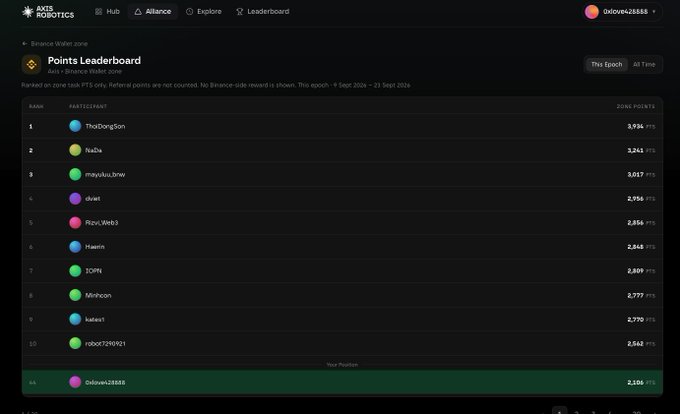Click the 2,956 PTS score

[x=641, y=199]
